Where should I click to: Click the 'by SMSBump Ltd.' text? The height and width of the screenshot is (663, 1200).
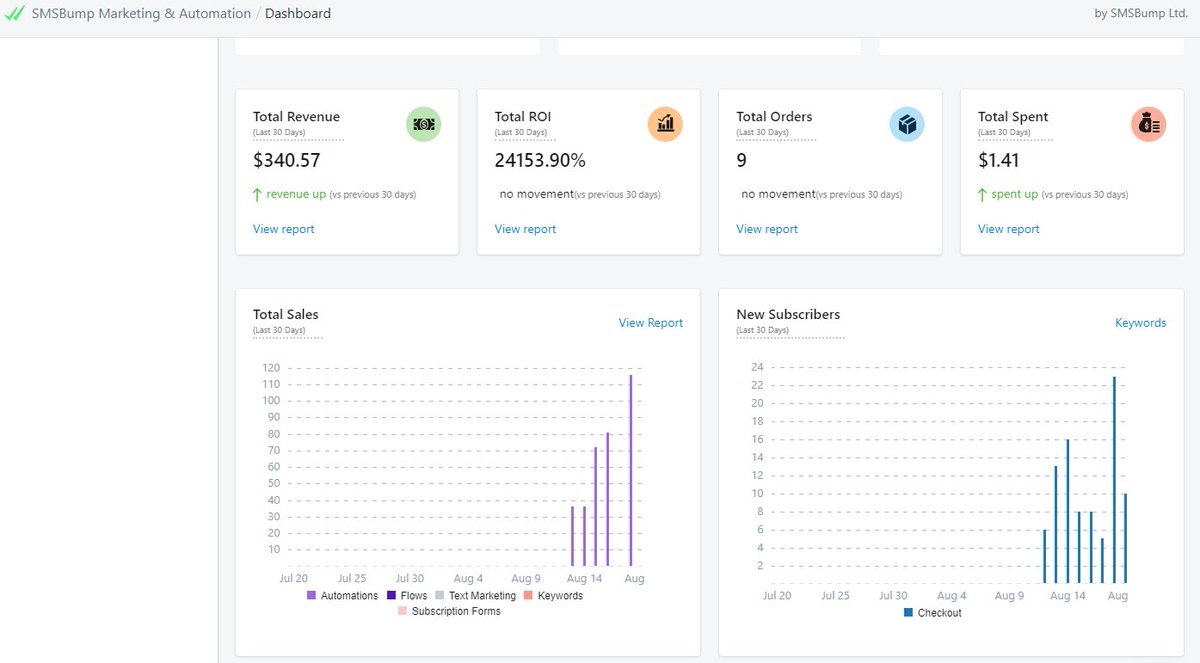1142,14
